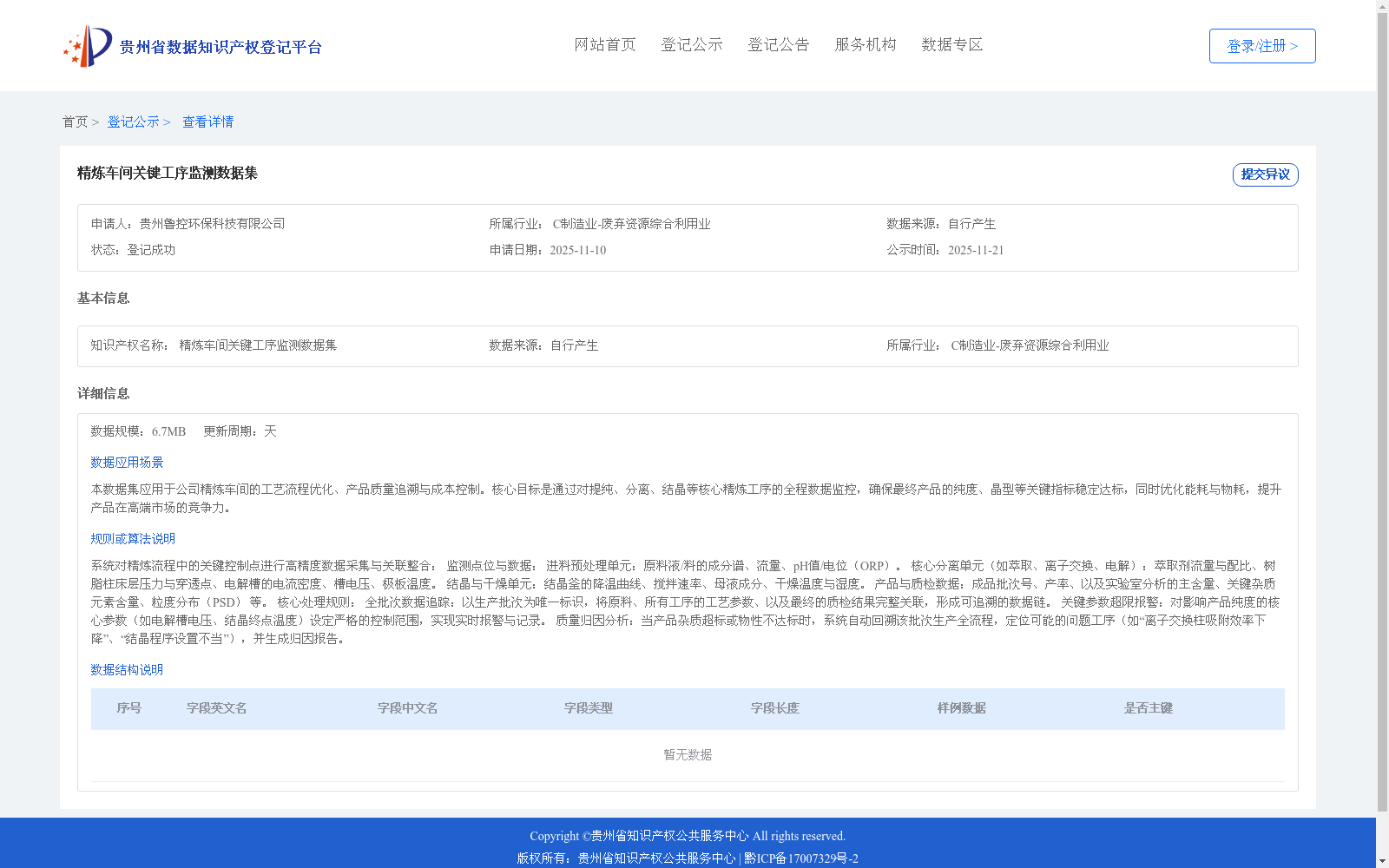The height and width of the screenshot is (868, 1389).
Task: Click 序号 column header
Action: pos(129,708)
